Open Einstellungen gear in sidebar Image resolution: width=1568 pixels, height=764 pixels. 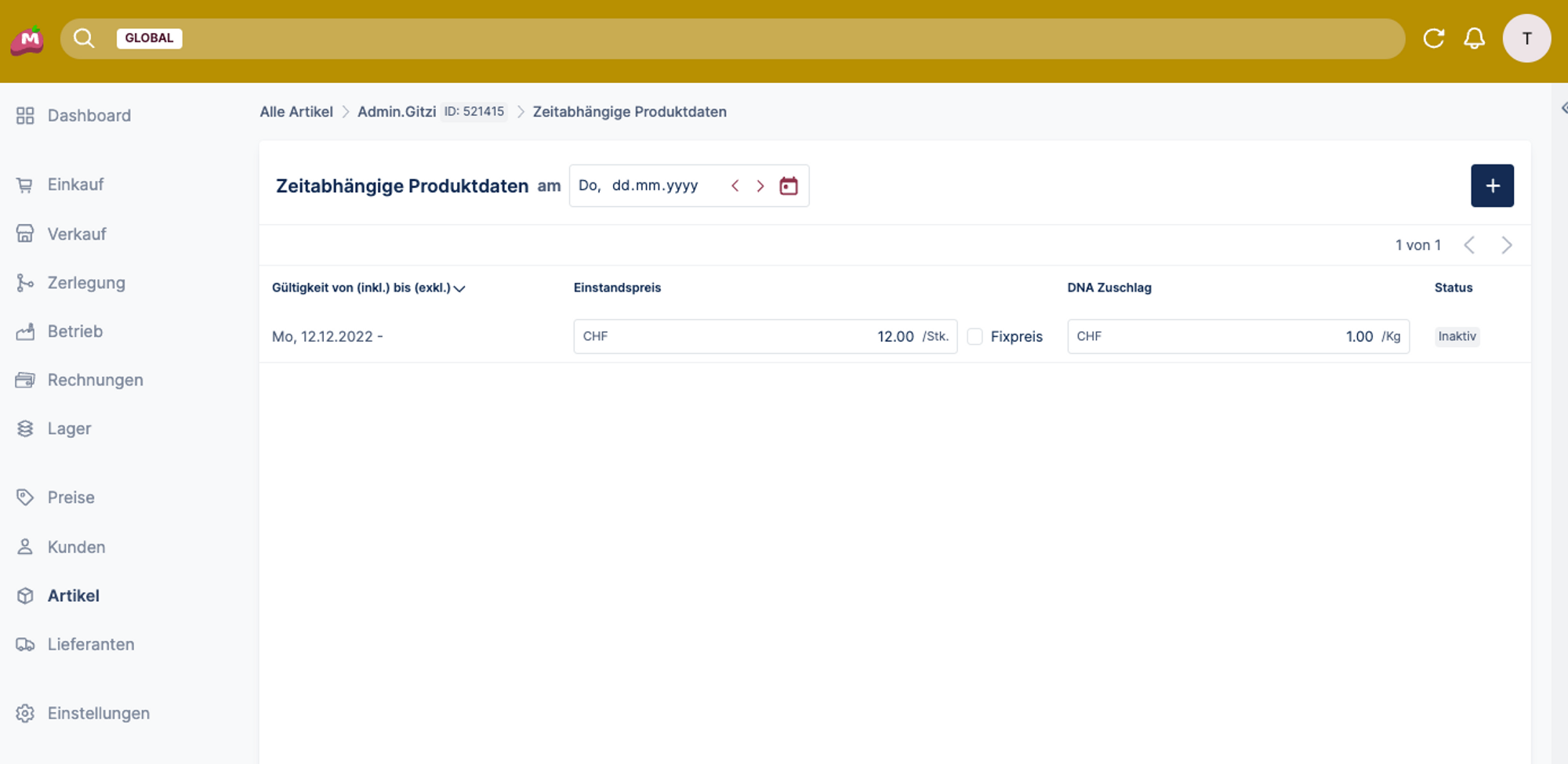click(25, 713)
